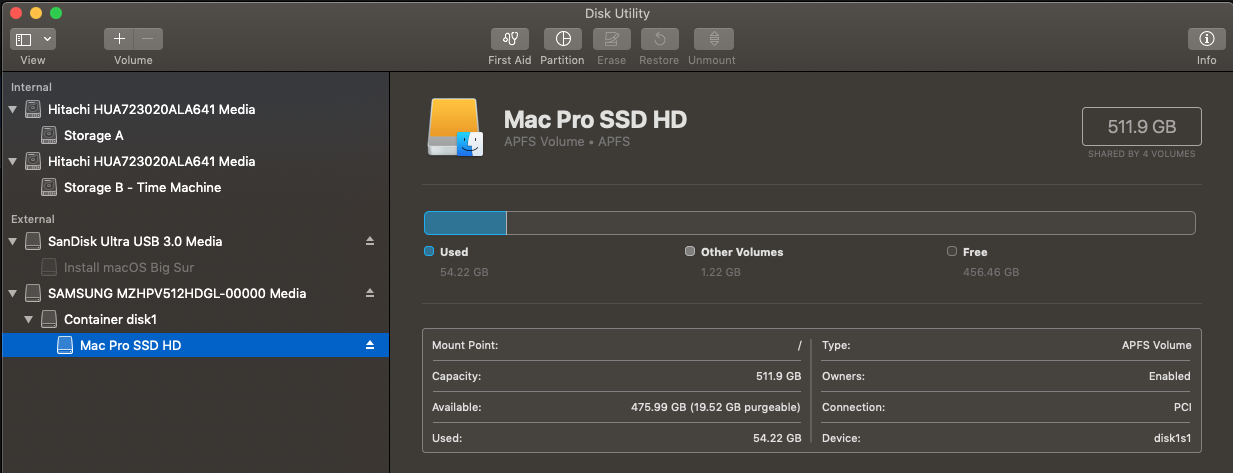Click the Unmount toolbar icon
This screenshot has height=473, width=1233.
(713, 39)
